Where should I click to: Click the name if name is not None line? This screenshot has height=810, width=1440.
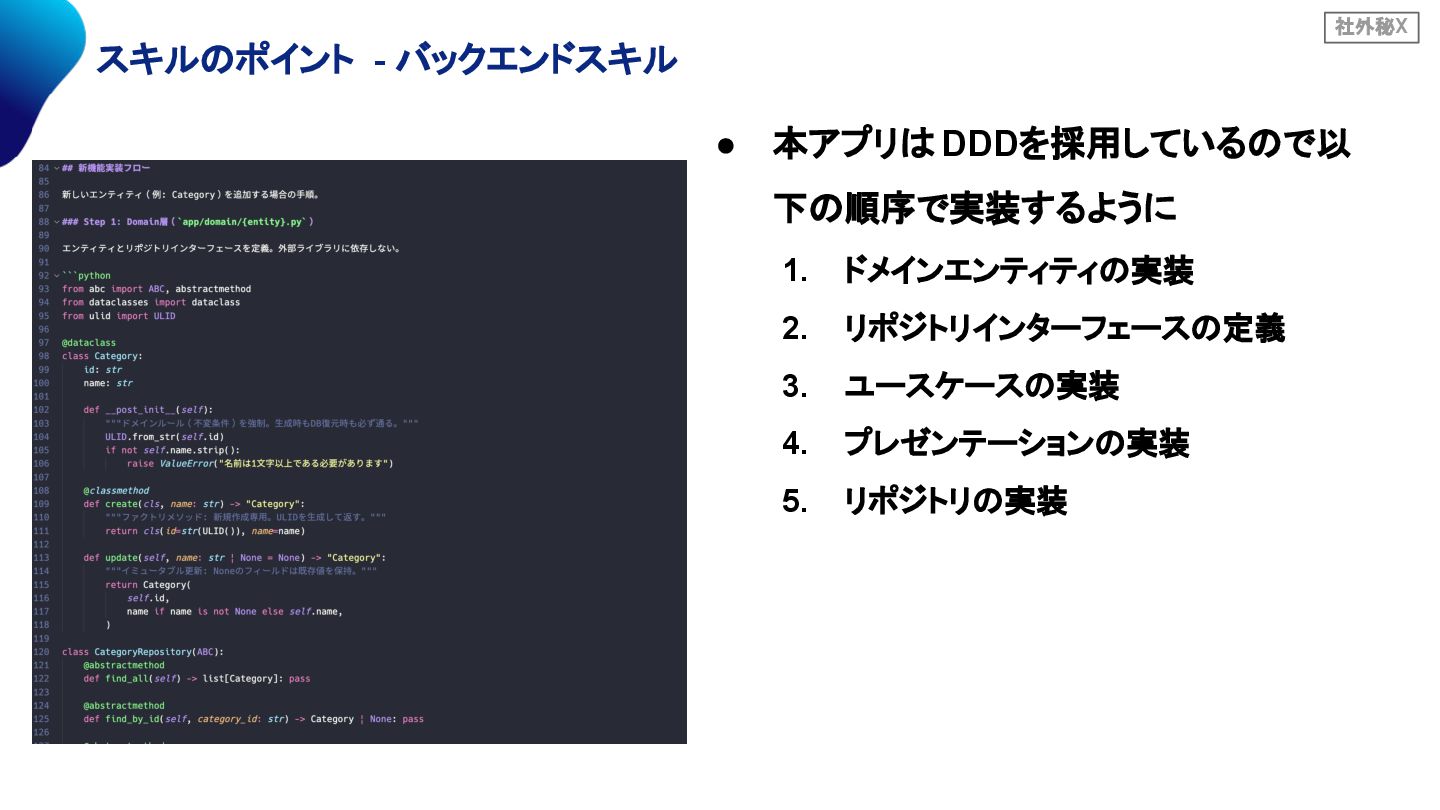(235, 612)
